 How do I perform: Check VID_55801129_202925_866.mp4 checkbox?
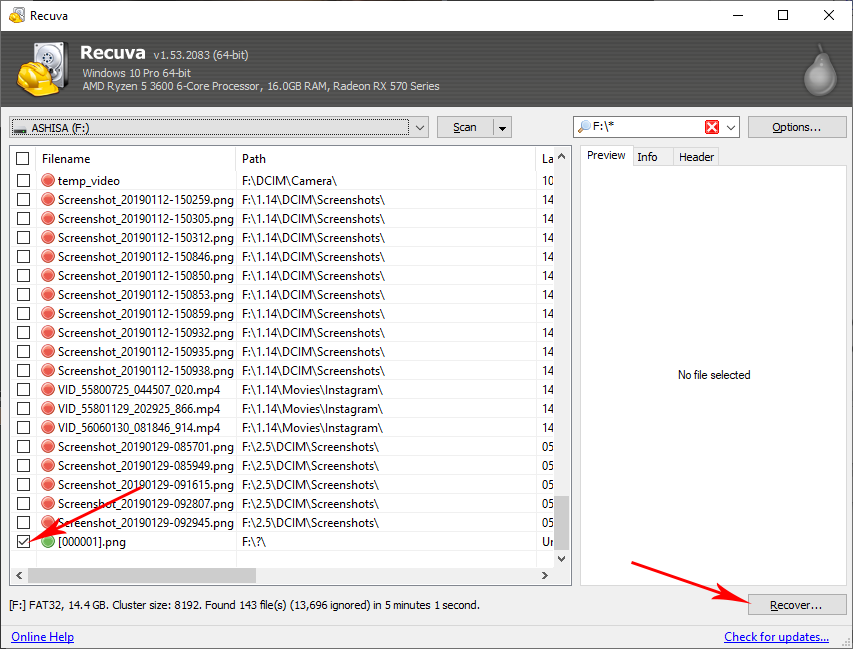(x=23, y=409)
